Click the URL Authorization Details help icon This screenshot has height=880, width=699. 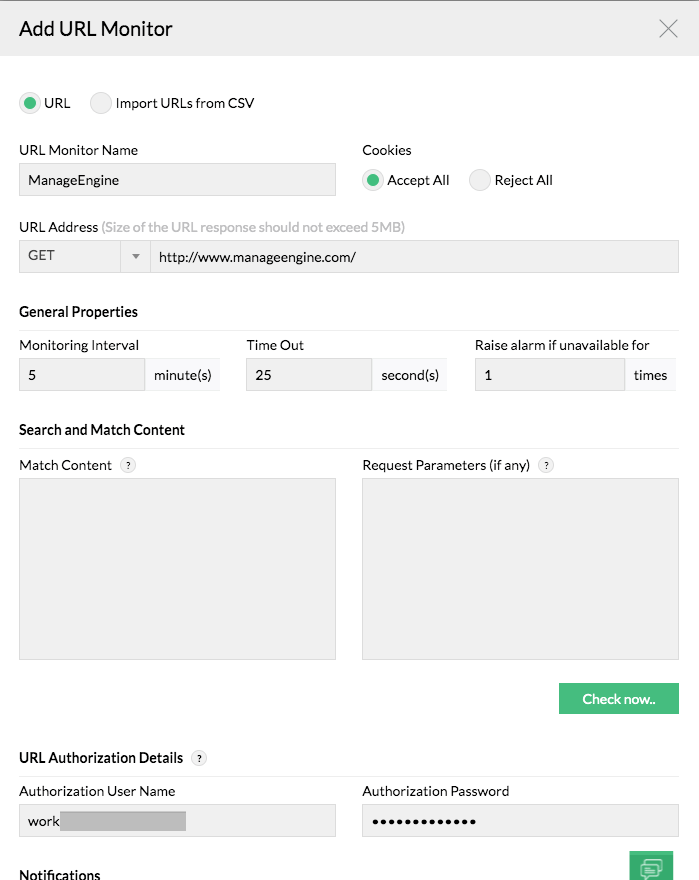click(199, 758)
